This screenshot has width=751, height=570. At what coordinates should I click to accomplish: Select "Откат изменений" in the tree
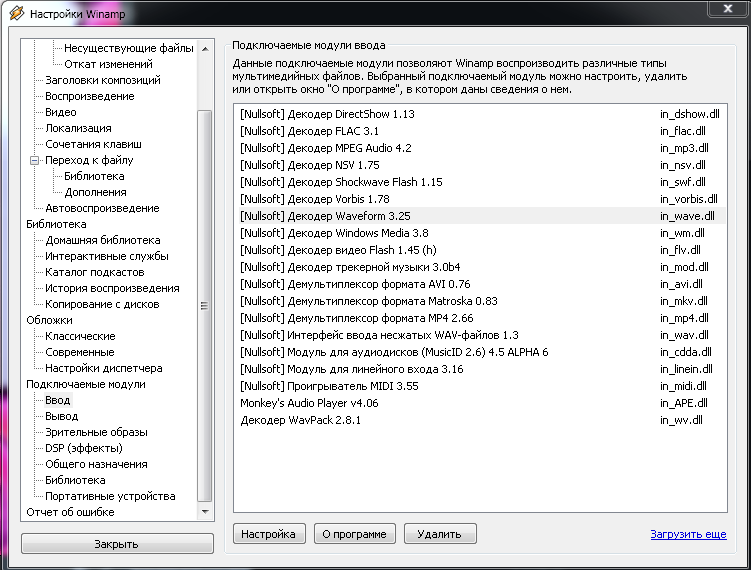108,64
